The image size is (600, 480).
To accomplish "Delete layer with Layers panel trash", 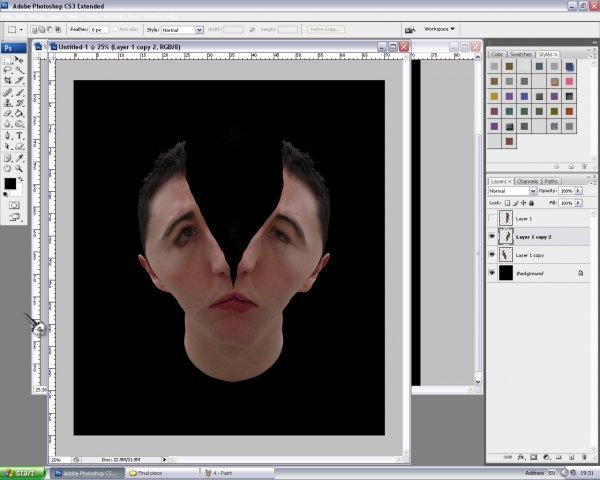I will click(584, 457).
